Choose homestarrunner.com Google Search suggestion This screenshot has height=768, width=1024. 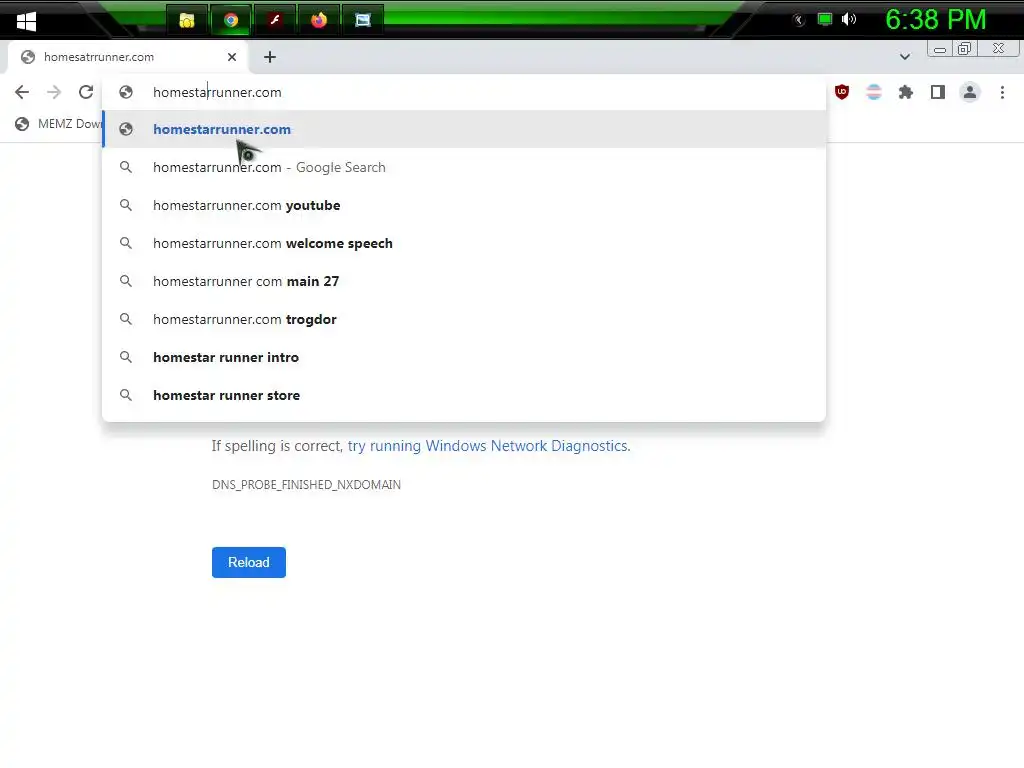click(464, 167)
